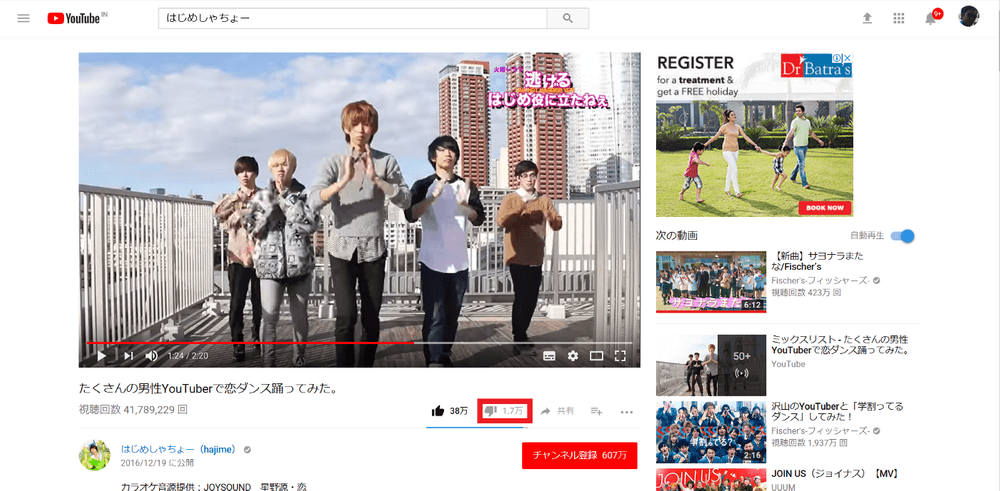
Task: Open the YouTube apps grid
Action: coord(898,18)
